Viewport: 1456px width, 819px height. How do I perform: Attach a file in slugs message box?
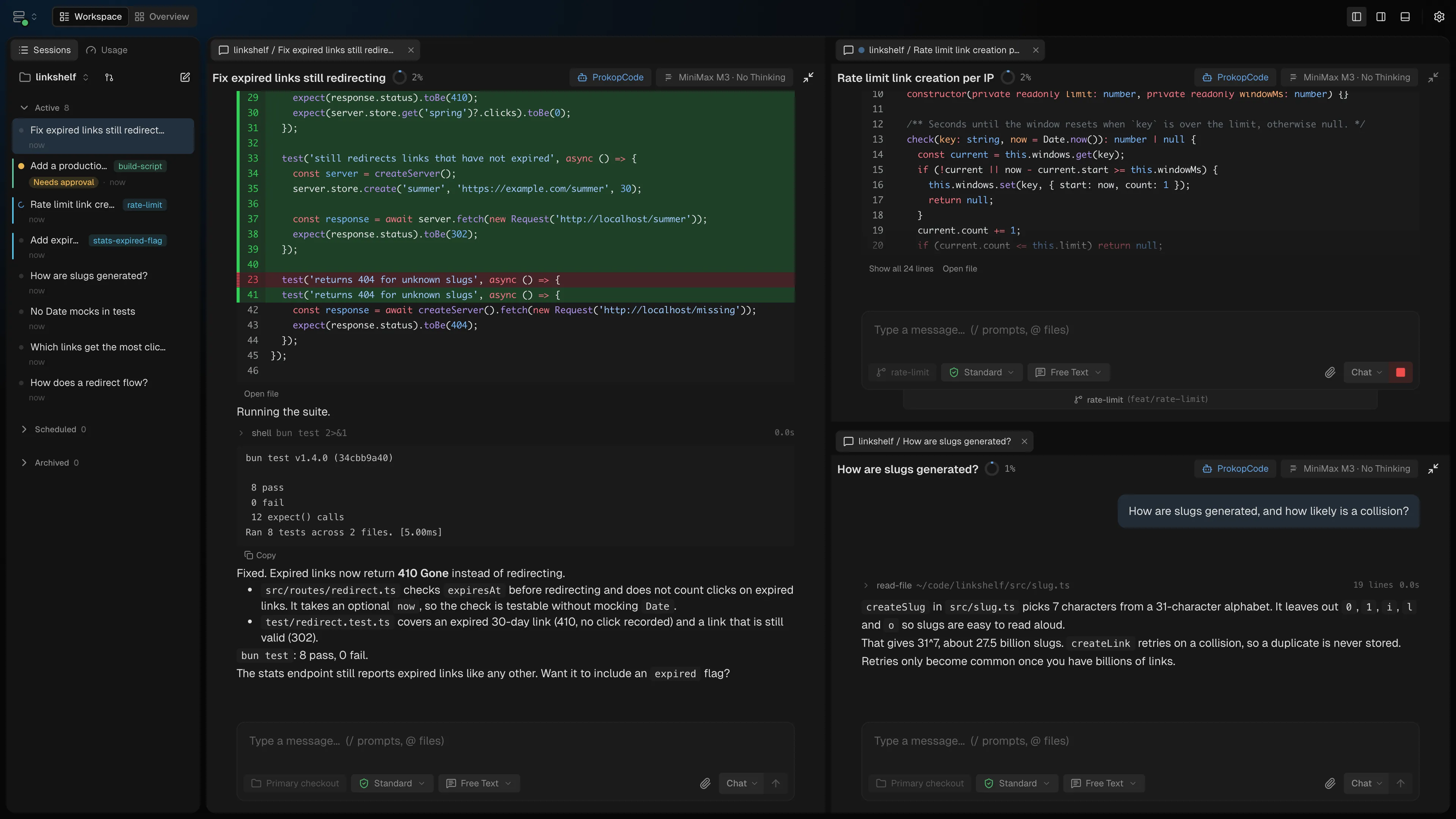point(1330,783)
